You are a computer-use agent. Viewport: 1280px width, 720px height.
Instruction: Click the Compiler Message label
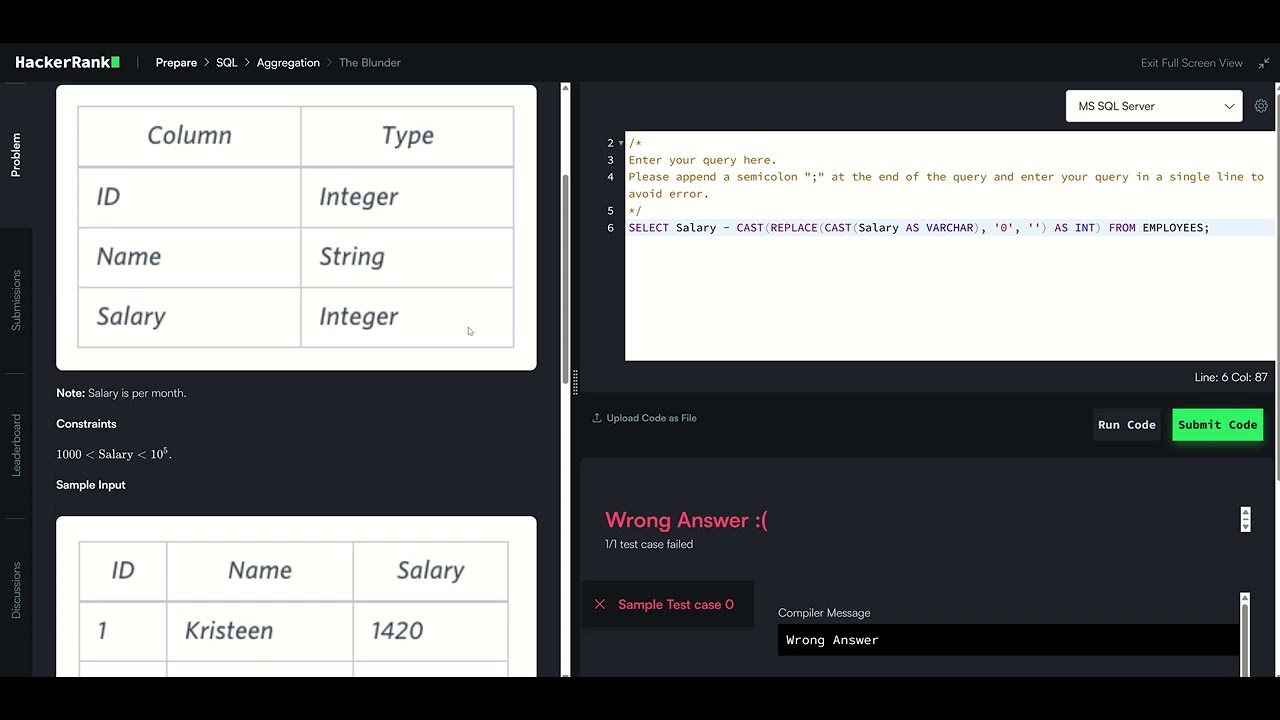[x=824, y=613]
